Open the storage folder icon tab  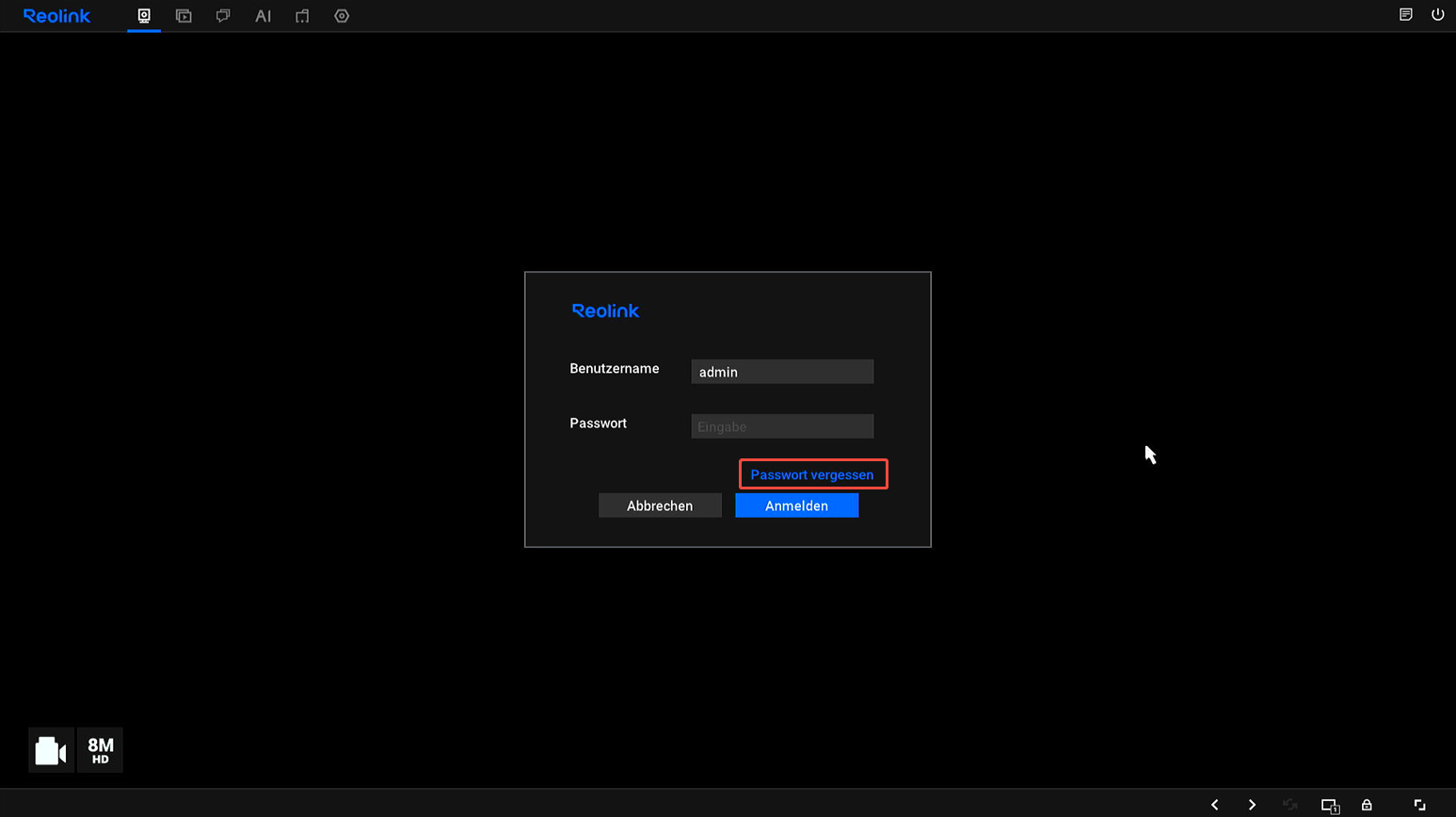[302, 16]
